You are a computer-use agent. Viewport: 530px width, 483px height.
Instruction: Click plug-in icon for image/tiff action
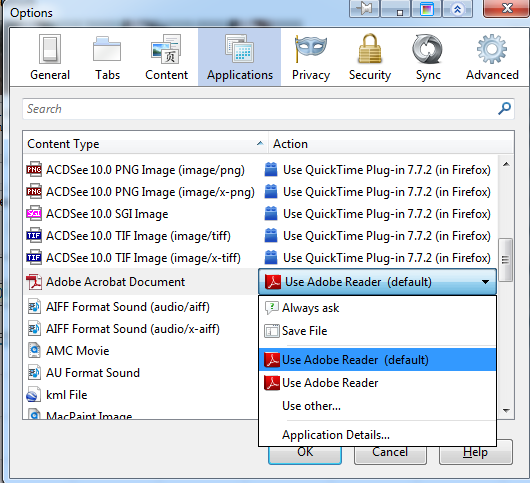(271, 235)
